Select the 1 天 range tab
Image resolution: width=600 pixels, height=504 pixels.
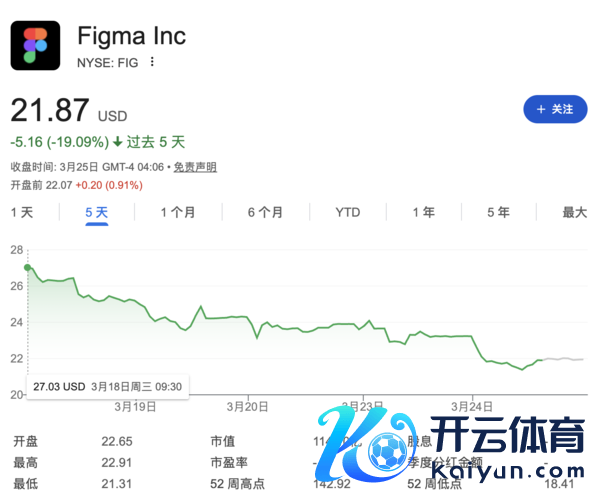[x=22, y=212]
